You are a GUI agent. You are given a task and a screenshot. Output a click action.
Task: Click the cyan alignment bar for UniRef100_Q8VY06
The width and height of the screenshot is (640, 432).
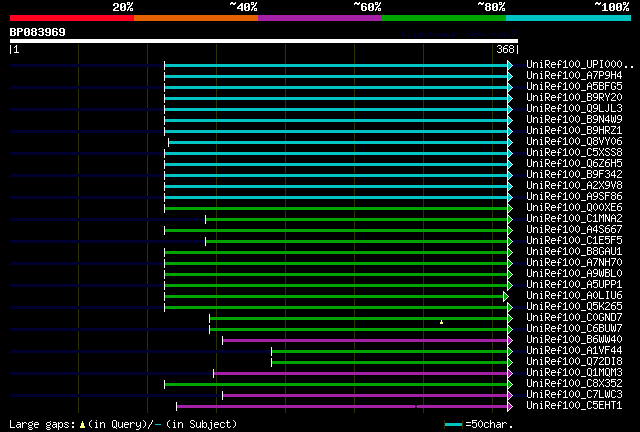point(338,143)
